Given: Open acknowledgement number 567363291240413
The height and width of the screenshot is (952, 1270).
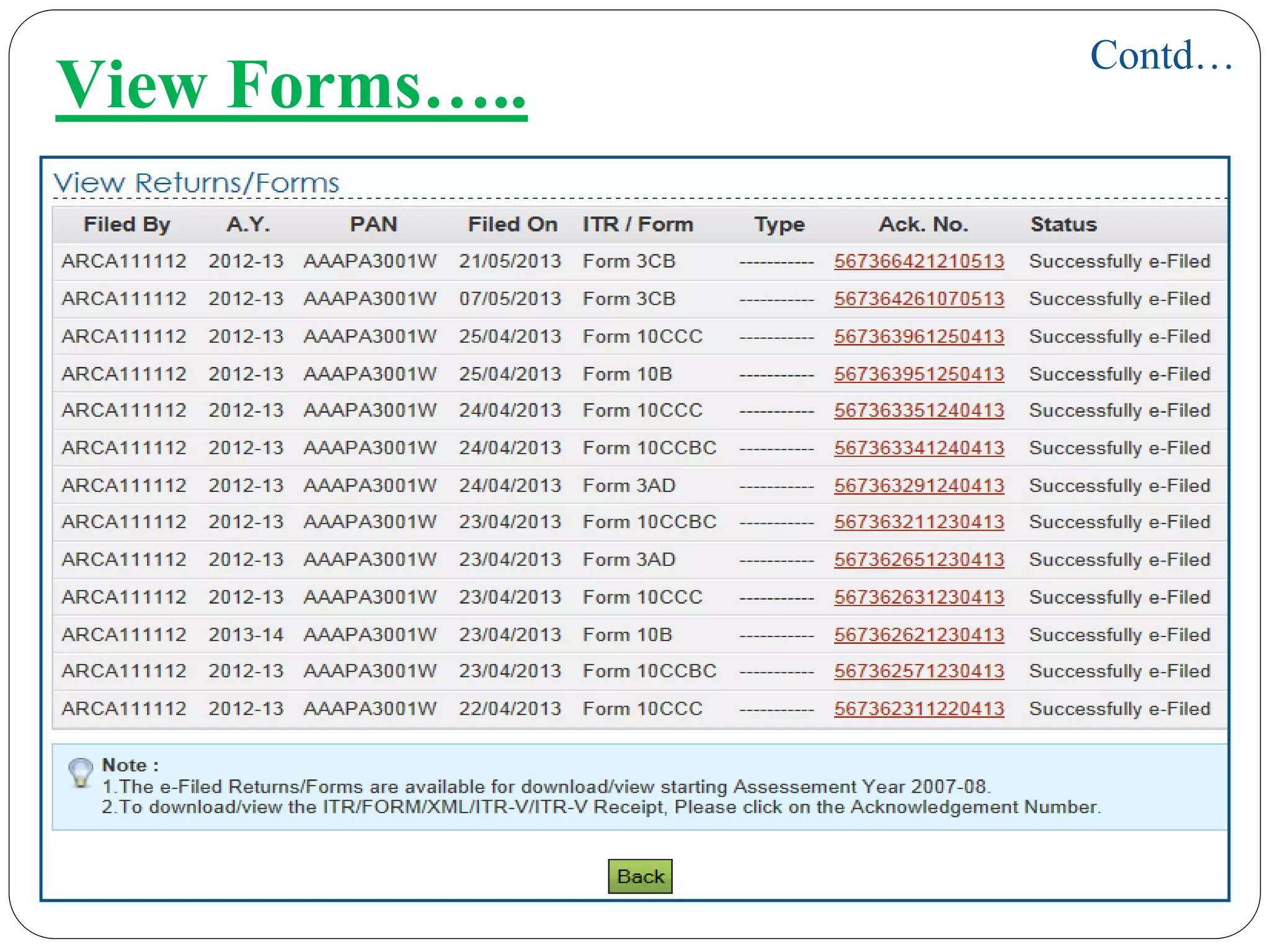Looking at the screenshot, I should (919, 486).
